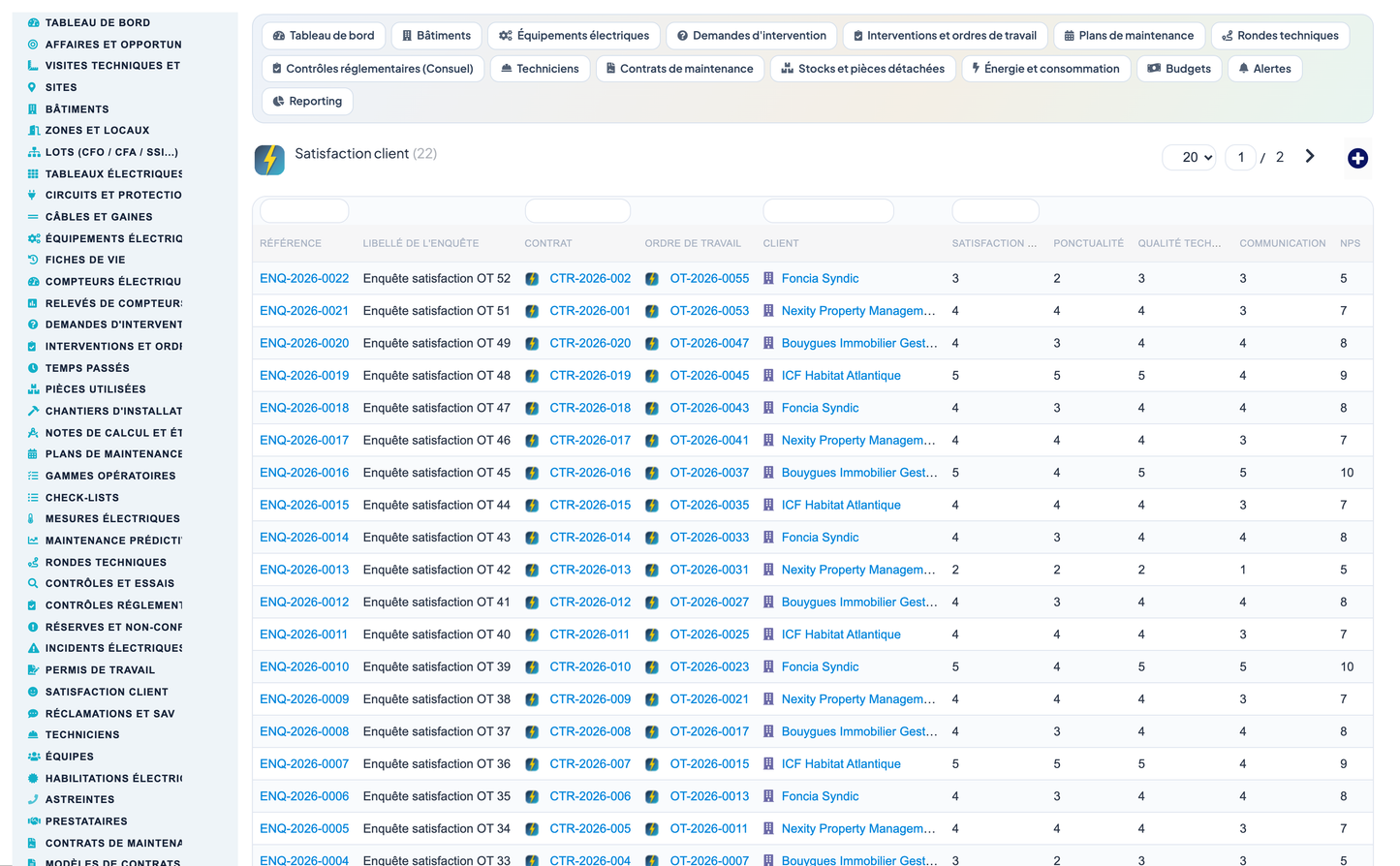Open the page size dropdown showing 20
Image resolution: width=1400 pixels, height=866 pixels.
click(x=1189, y=157)
